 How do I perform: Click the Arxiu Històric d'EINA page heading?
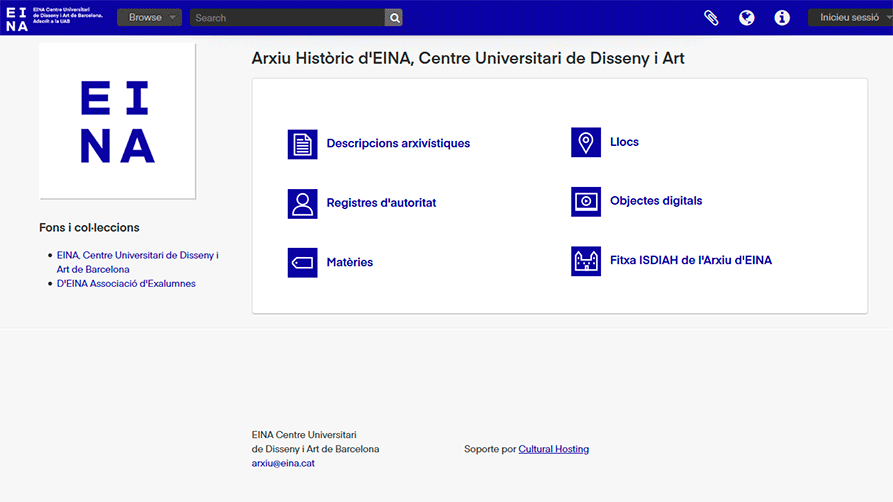tap(468, 58)
